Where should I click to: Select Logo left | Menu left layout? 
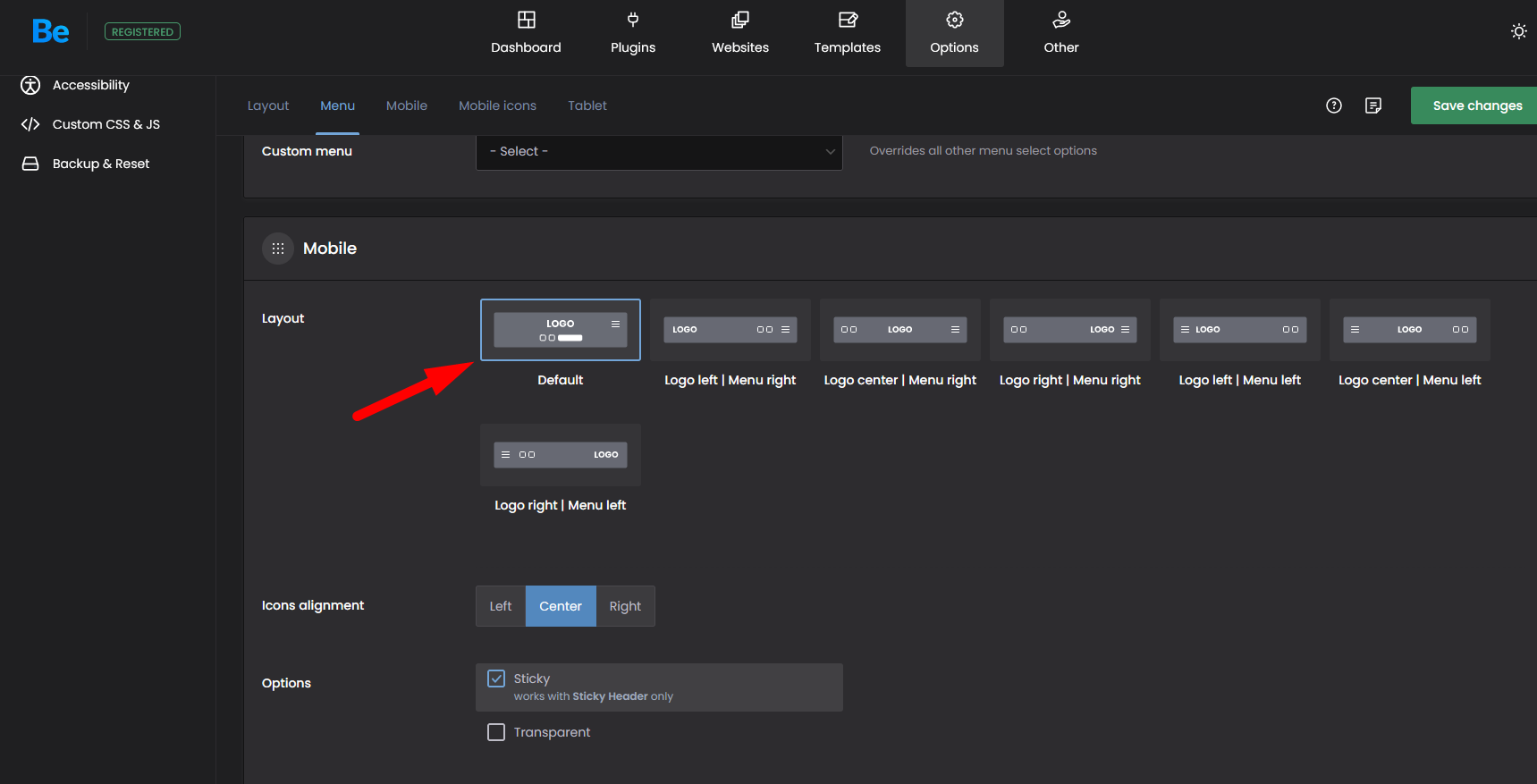click(x=1240, y=330)
